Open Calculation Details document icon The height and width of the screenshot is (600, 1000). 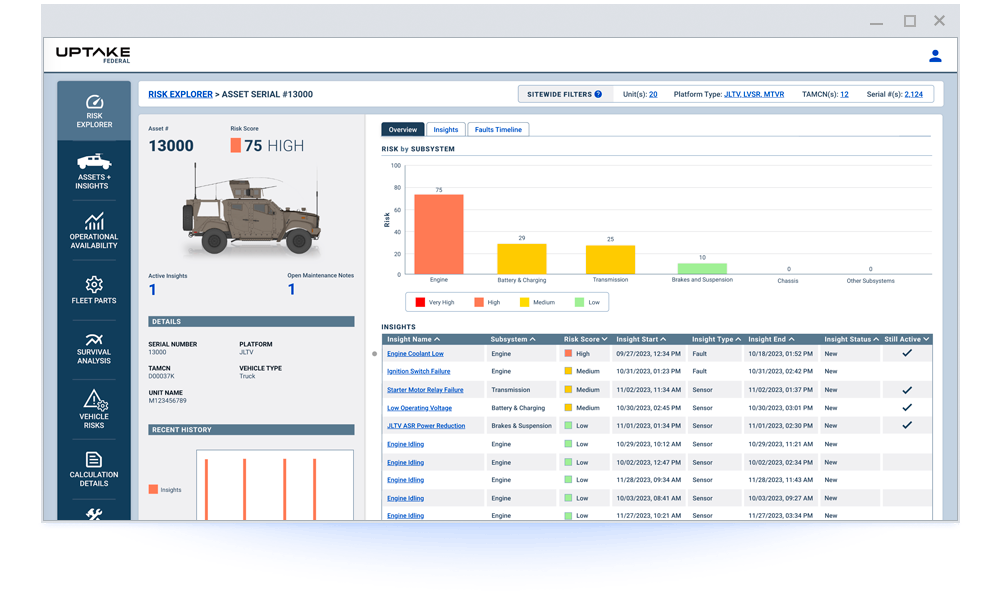(94, 459)
